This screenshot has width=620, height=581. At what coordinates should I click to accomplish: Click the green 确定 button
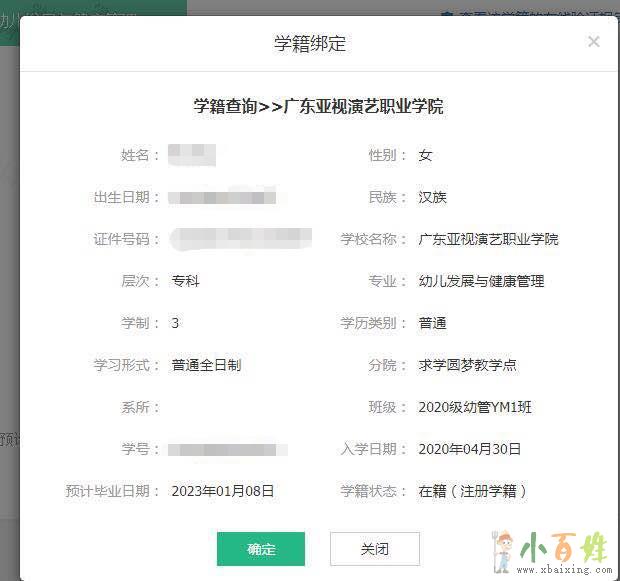tap(261, 549)
